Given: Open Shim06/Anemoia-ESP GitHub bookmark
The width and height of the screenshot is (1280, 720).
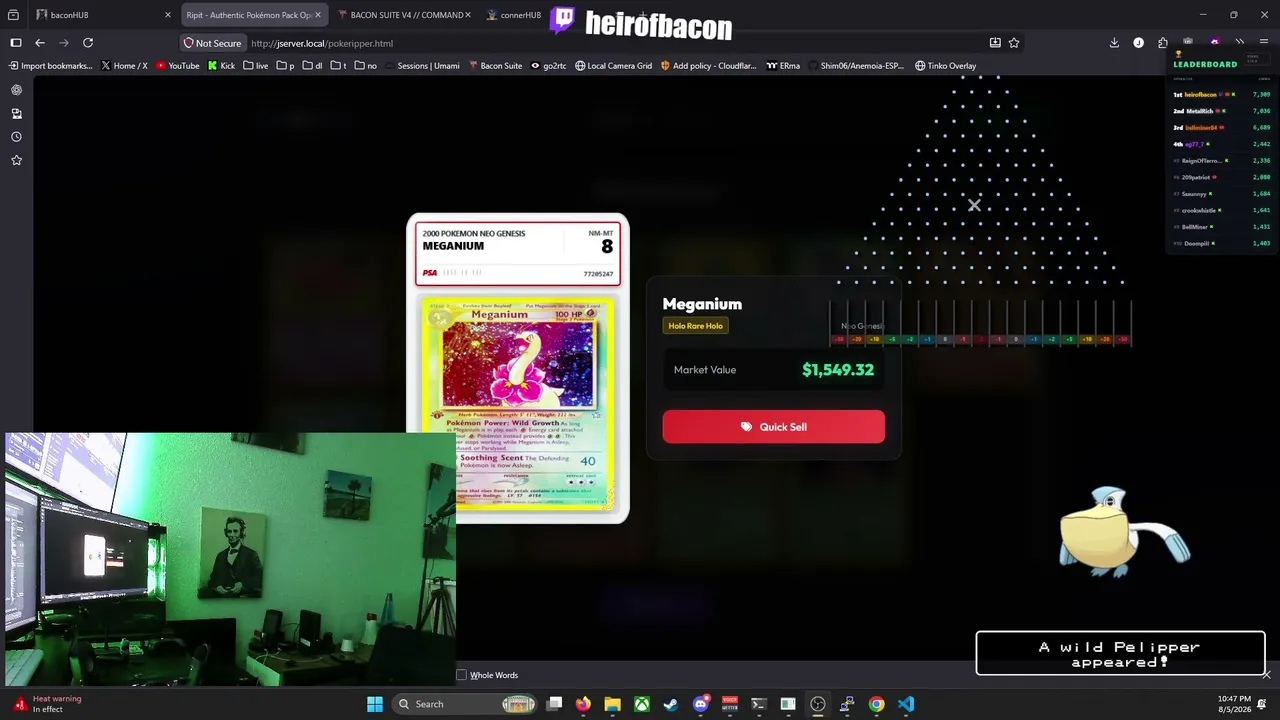Looking at the screenshot, I should coord(856,66).
